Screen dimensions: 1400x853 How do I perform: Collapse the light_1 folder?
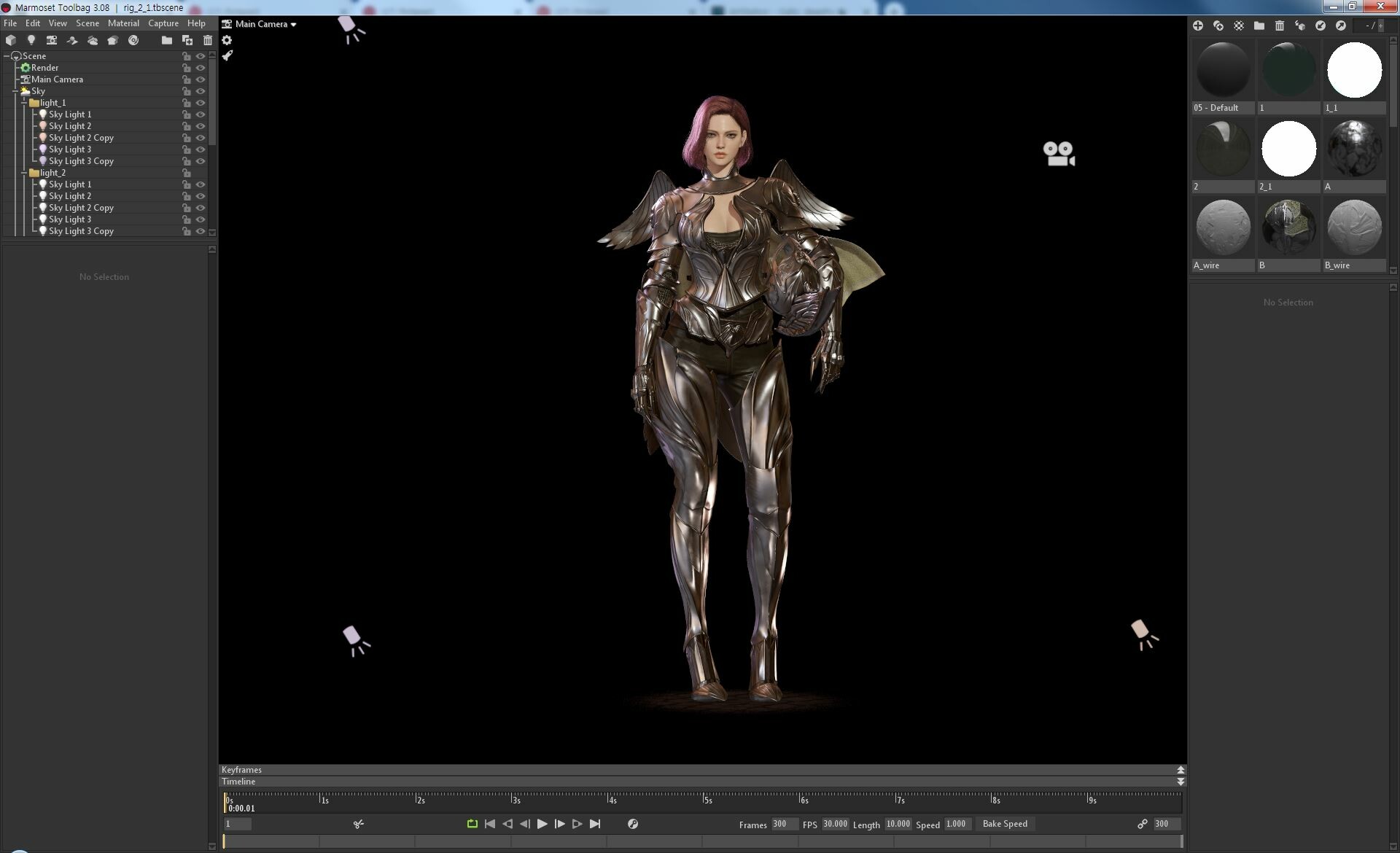24,103
